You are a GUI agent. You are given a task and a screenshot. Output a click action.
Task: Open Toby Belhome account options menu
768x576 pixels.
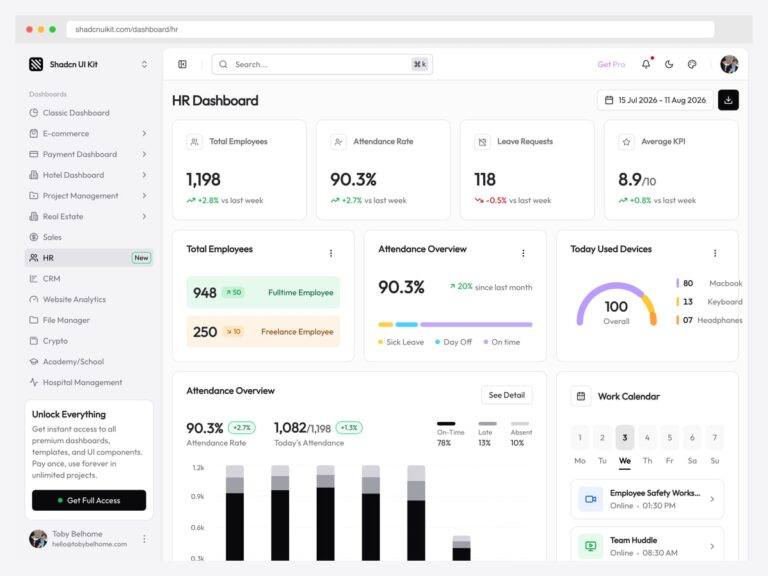point(144,539)
